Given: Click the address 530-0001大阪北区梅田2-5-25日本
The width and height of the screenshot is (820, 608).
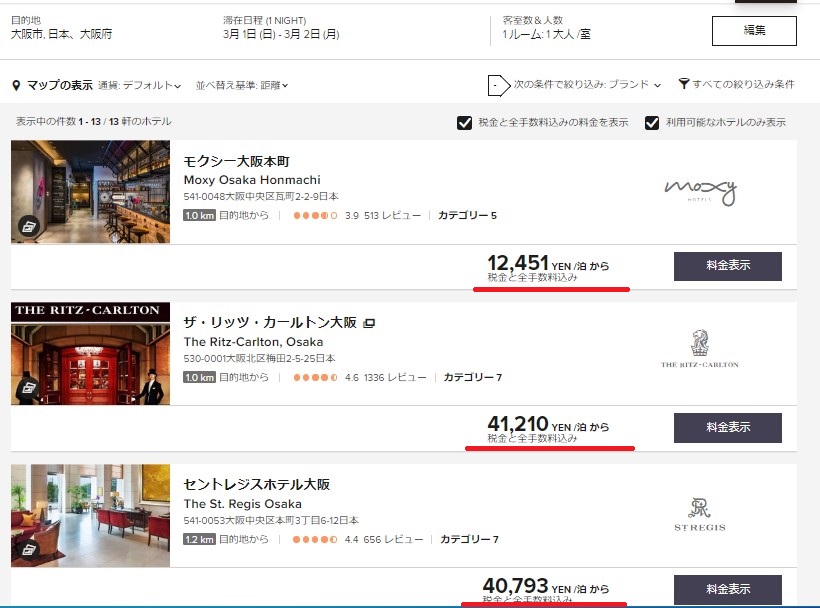Looking at the screenshot, I should (259, 359).
